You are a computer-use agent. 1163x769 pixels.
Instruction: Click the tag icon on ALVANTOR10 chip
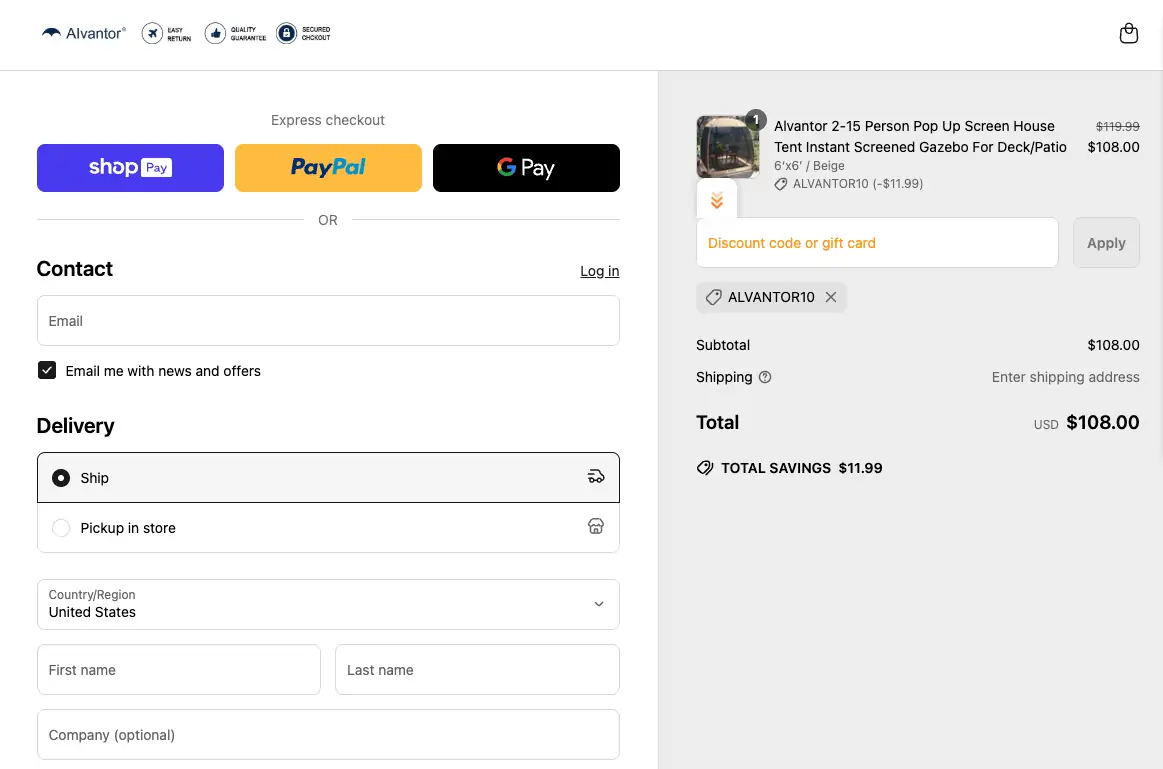coord(713,297)
